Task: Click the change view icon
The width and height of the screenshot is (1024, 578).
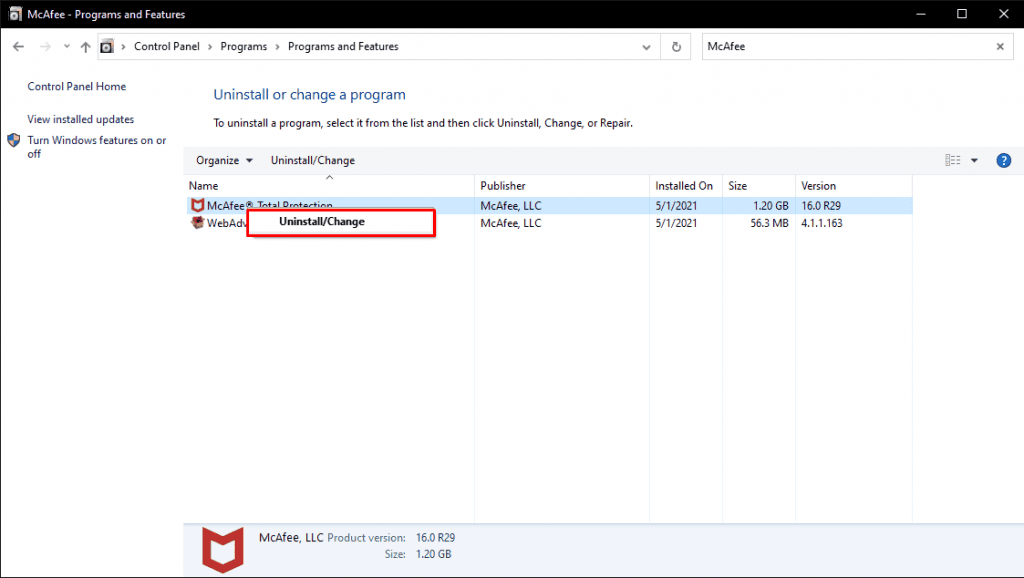Action: [952, 160]
